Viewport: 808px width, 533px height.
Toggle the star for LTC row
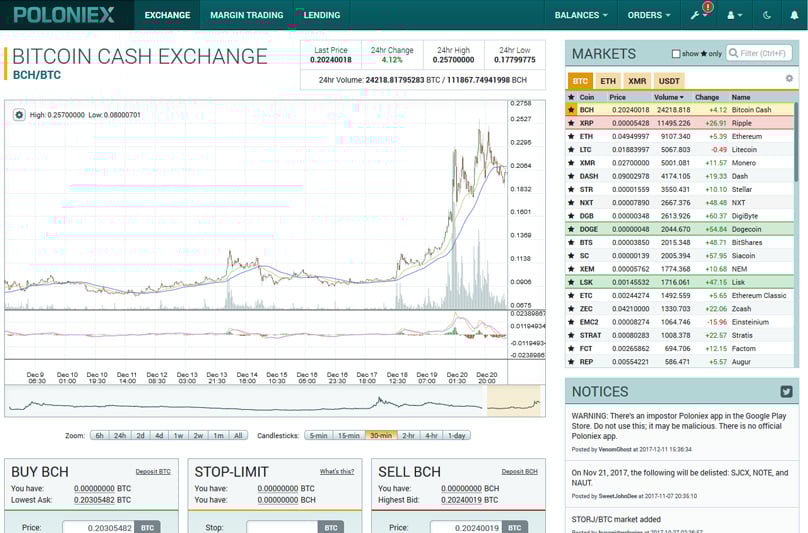point(571,149)
